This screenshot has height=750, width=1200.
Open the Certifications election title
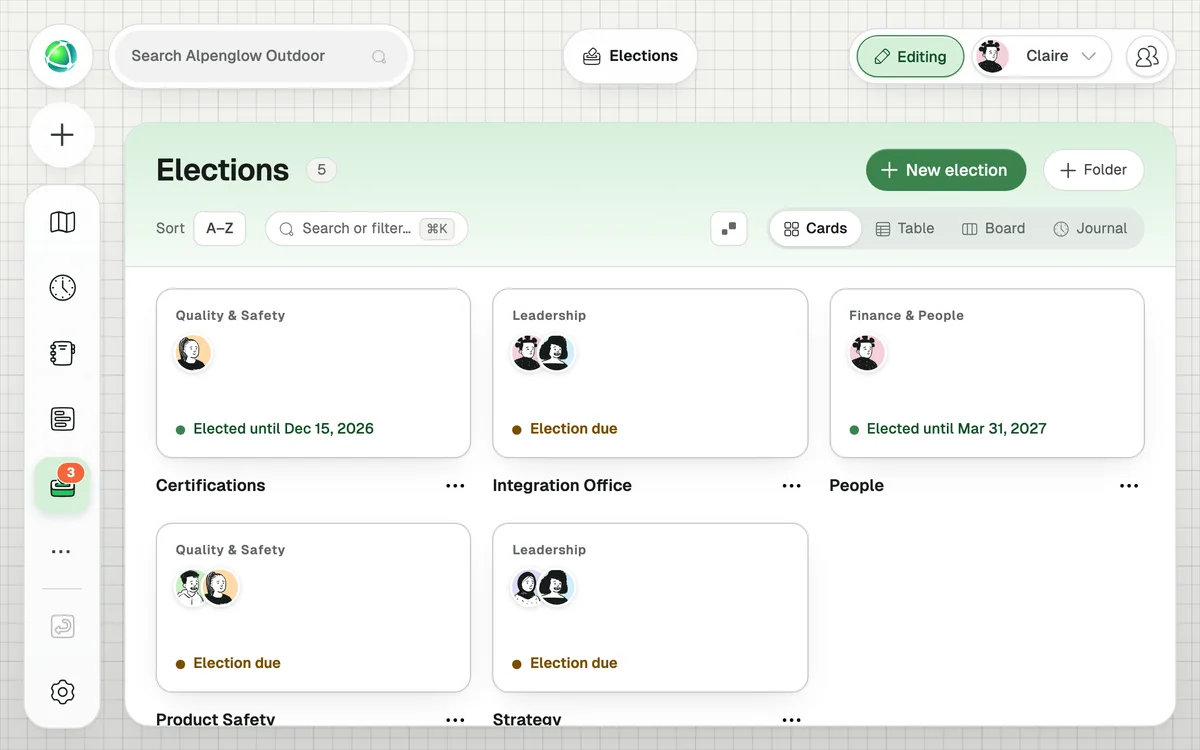click(211, 486)
